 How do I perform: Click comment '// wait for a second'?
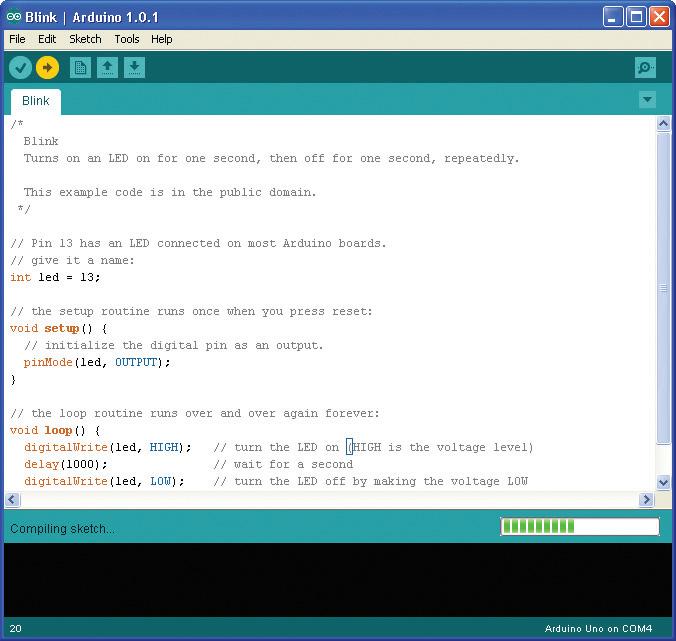click(x=283, y=464)
